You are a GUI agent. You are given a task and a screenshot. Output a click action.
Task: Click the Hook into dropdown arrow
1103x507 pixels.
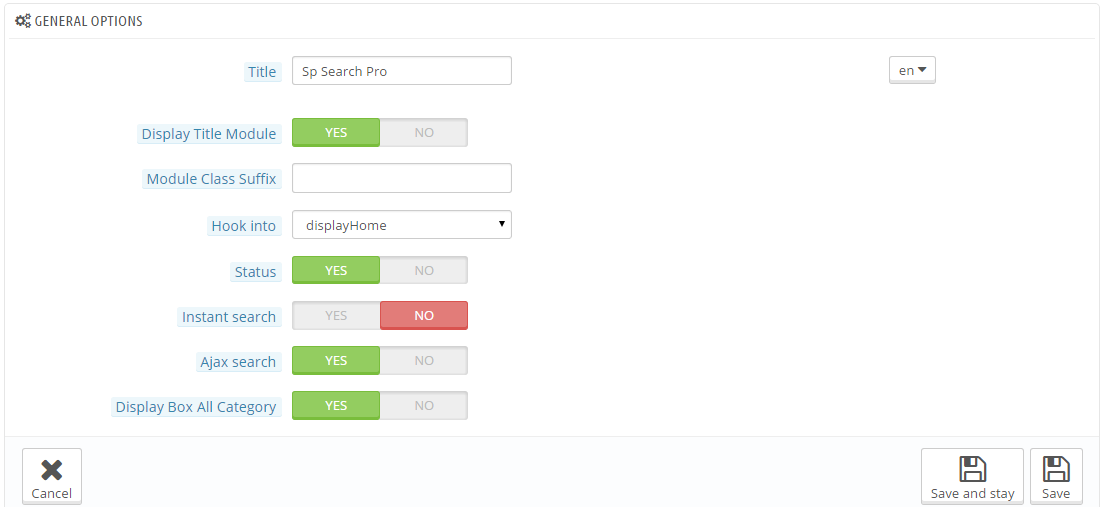click(502, 224)
